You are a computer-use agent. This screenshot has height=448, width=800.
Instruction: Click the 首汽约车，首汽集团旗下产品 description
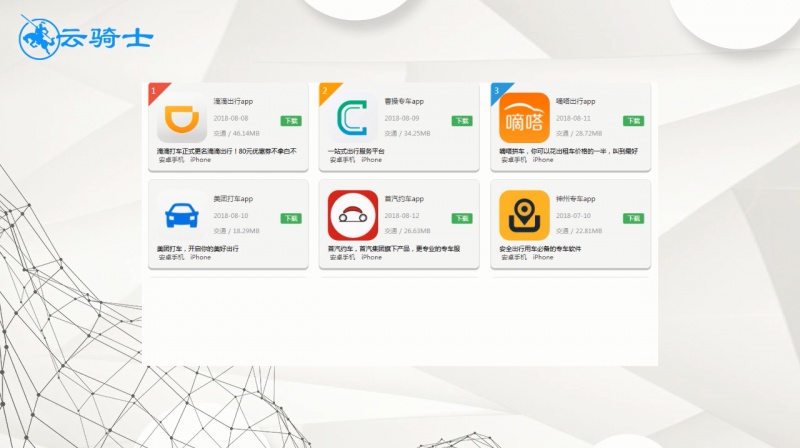pyautogui.click(x=394, y=248)
